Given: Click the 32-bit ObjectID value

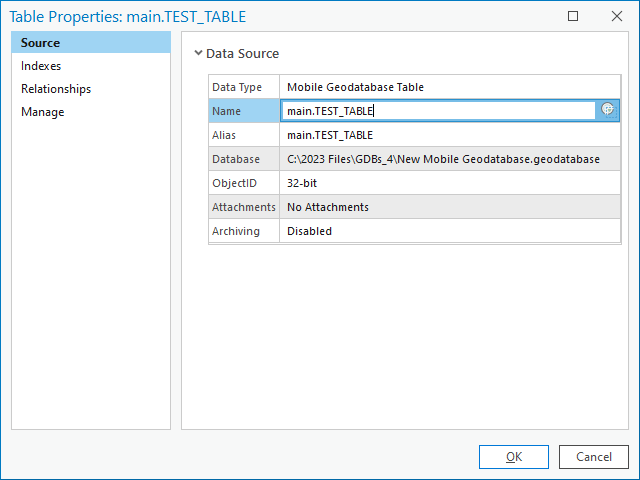Looking at the screenshot, I should [x=303, y=183].
